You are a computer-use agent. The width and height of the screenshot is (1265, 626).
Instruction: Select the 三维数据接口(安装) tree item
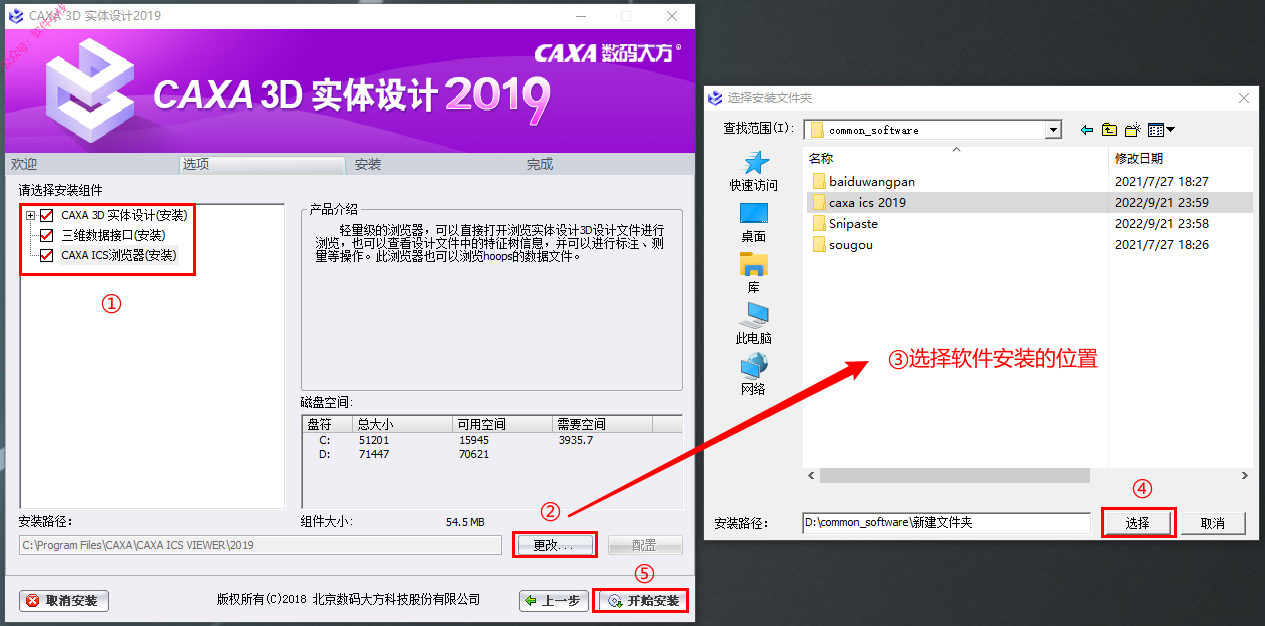tap(113, 235)
